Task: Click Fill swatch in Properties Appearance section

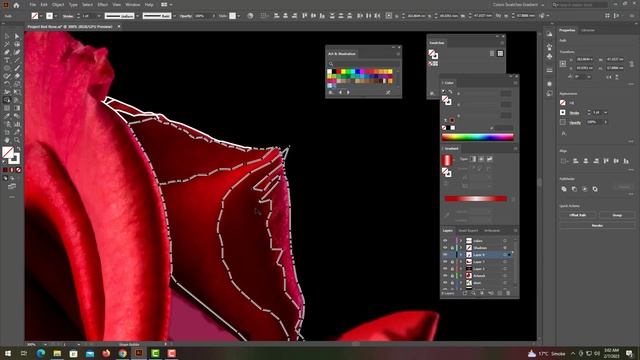Action: (563, 102)
